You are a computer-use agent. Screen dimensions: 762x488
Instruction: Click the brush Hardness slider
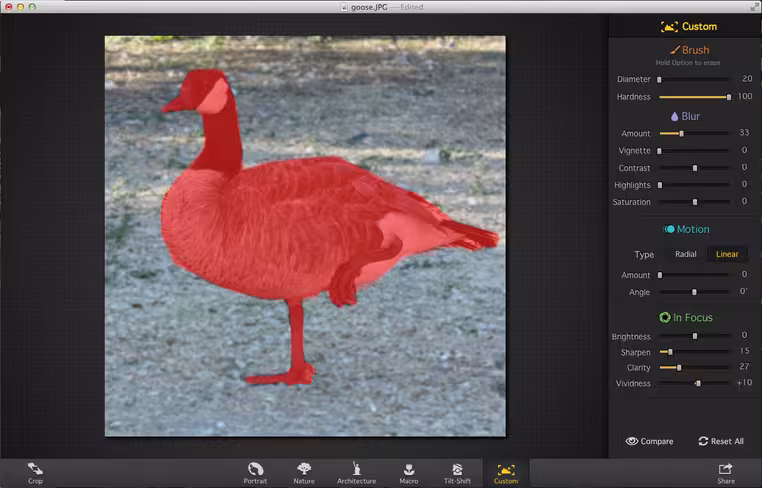pyautogui.click(x=694, y=97)
